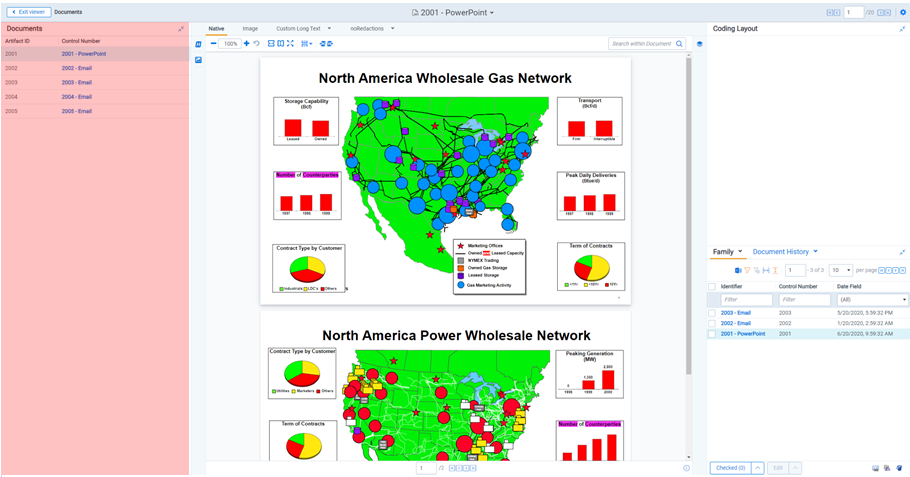Image resolution: width=910 pixels, height=477 pixels.
Task: Go to last page of Family list
Action: pyautogui.click(x=903, y=270)
